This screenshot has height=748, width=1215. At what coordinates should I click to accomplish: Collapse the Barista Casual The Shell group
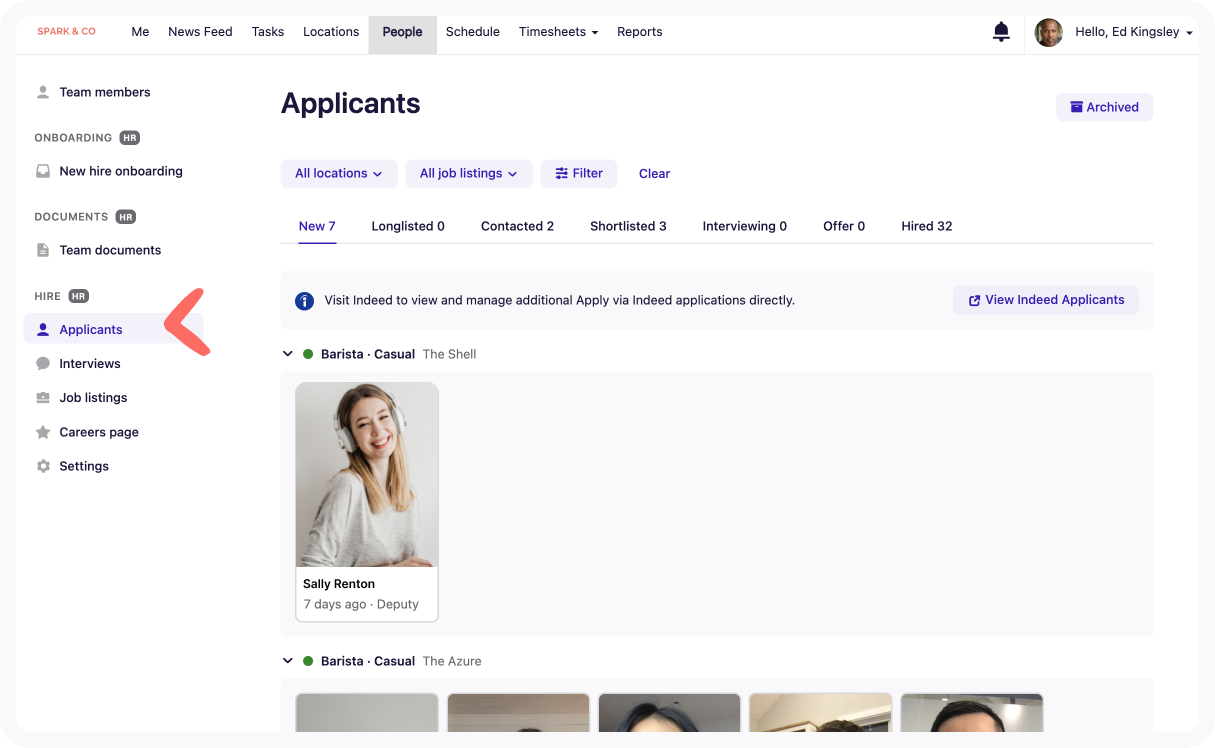tap(288, 354)
